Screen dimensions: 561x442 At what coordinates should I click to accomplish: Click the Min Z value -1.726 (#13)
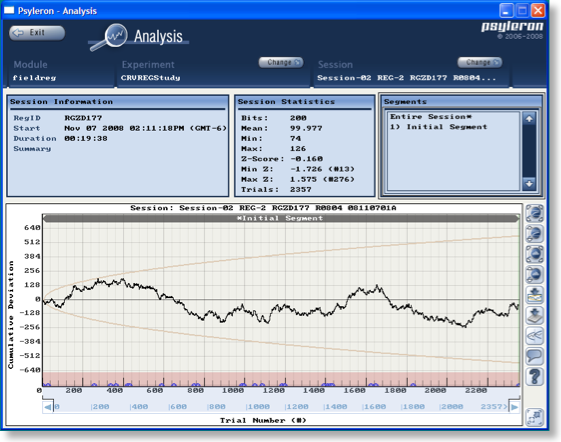click(322, 169)
